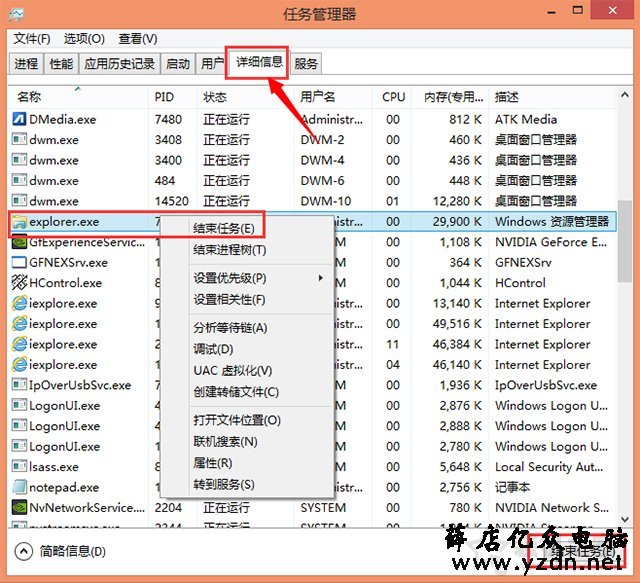The width and height of the screenshot is (640, 583).
Task: Sort by the 描述 column header
Action: pos(553,97)
